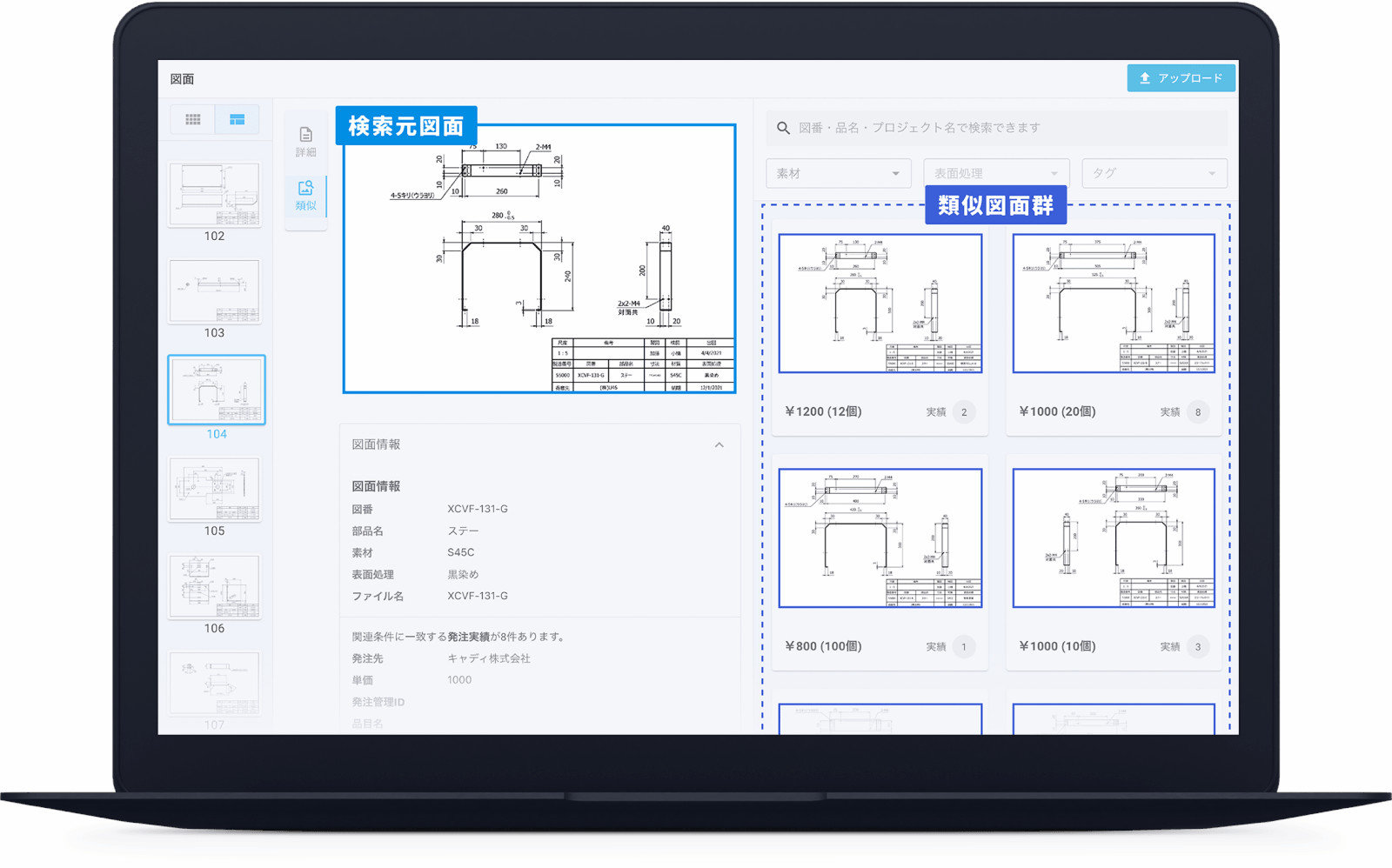This screenshot has height=868, width=1392.
Task: Select drawing thumbnail 102
Action: pyautogui.click(x=215, y=195)
